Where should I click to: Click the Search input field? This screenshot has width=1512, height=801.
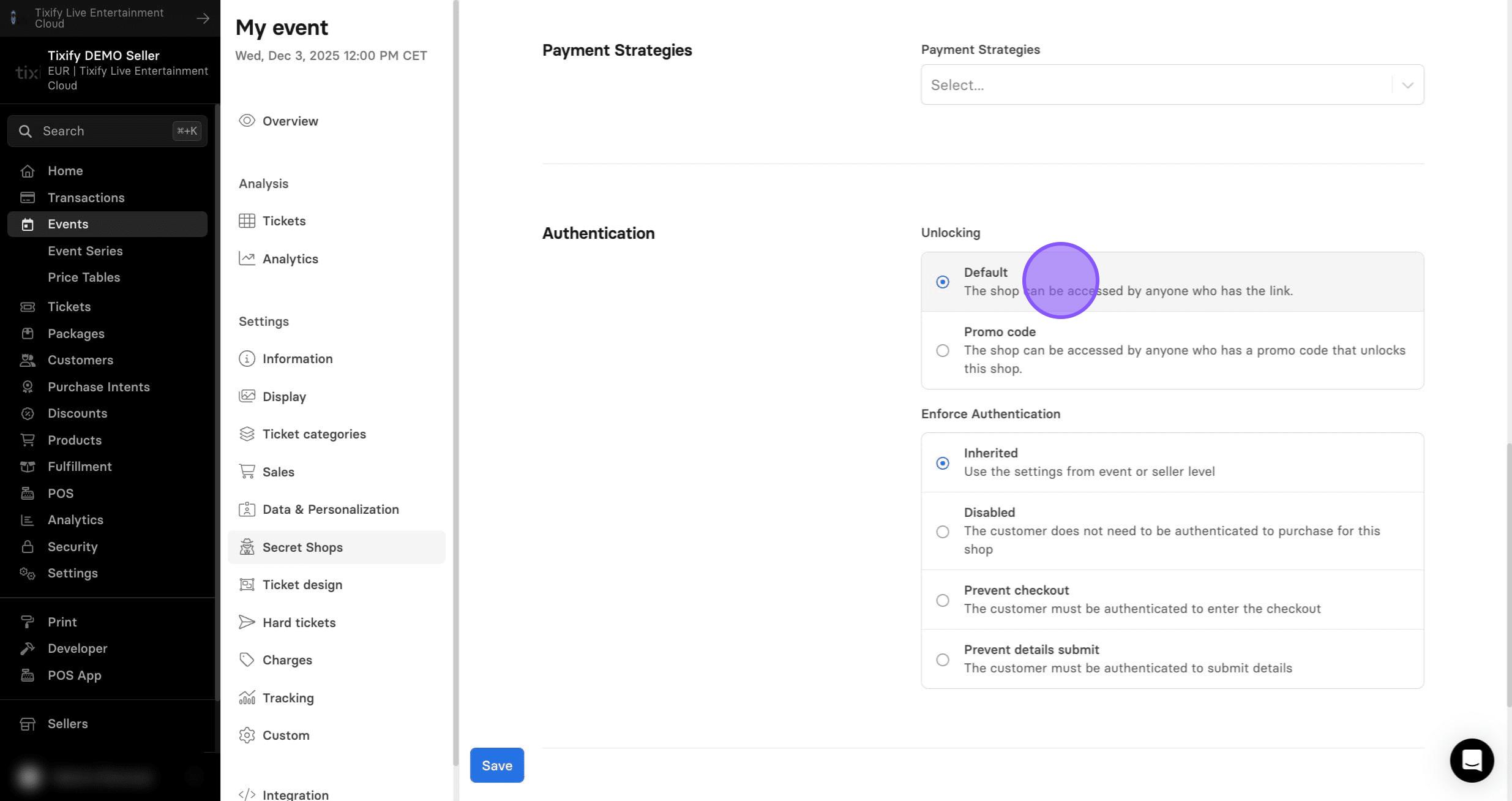pos(107,131)
